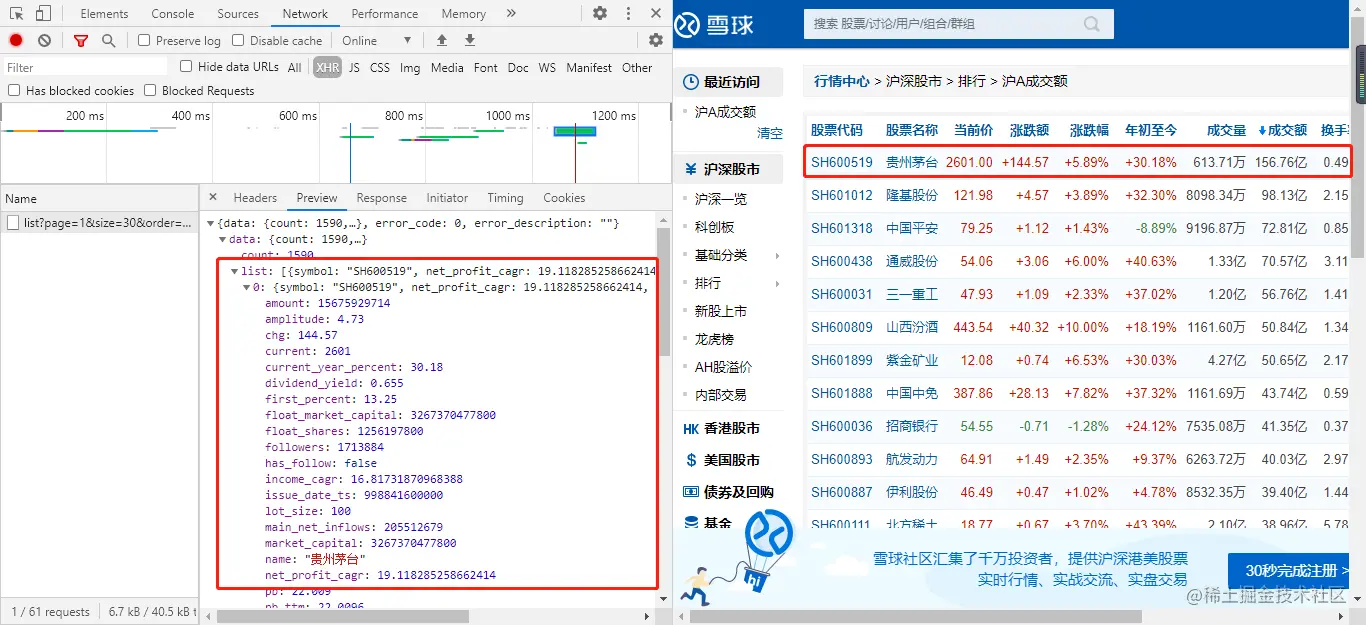Open the Response tab of the request
Screen dimensions: 1366x625
point(382,198)
